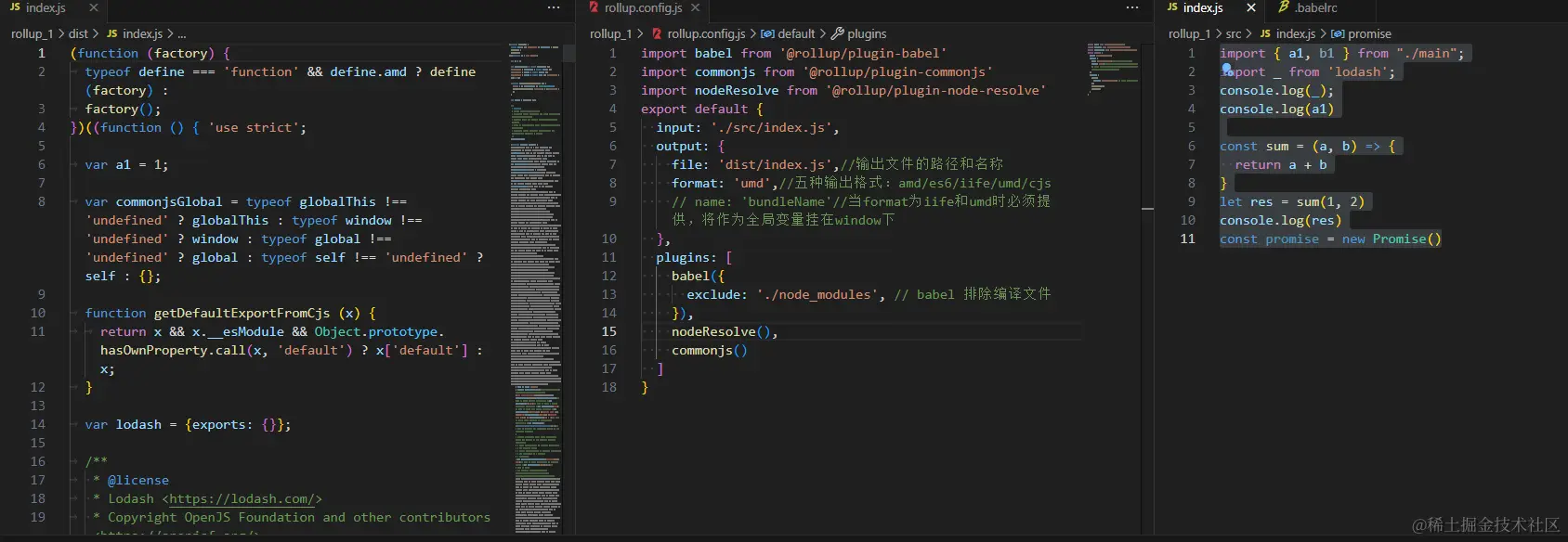Click the lightbulb code action icon

point(1227,69)
